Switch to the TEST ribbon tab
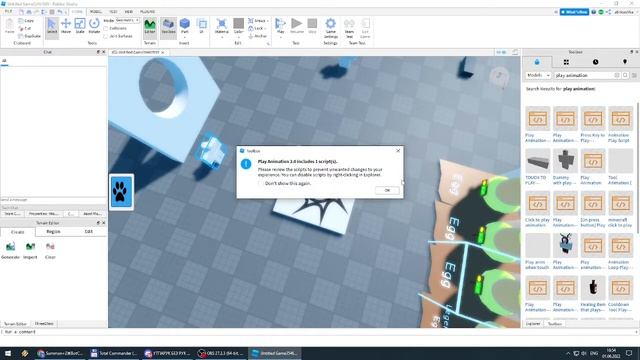This screenshot has width=640, height=360. 113,11
